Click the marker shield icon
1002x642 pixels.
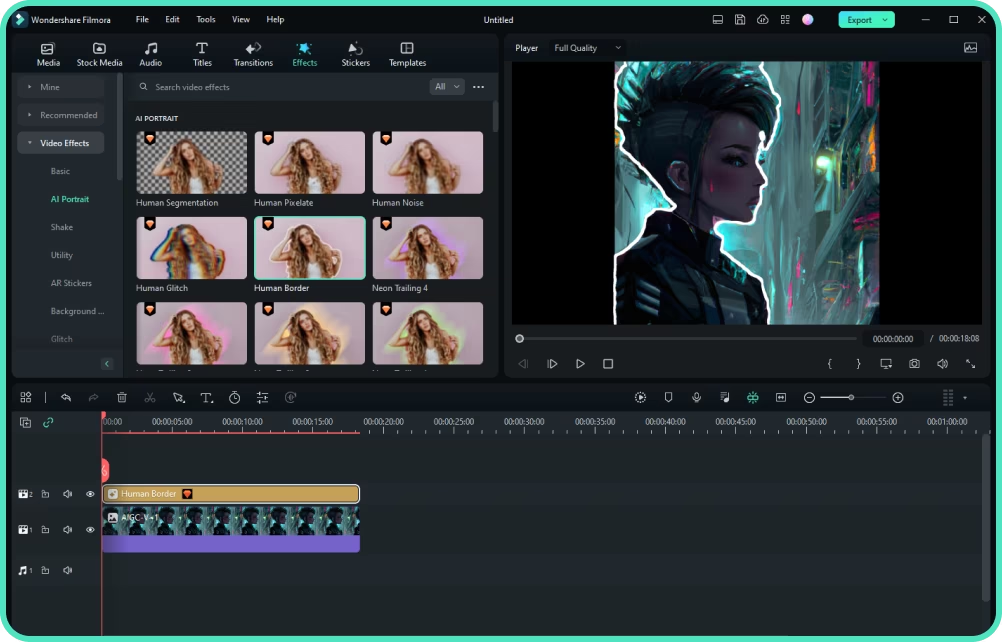[668, 397]
